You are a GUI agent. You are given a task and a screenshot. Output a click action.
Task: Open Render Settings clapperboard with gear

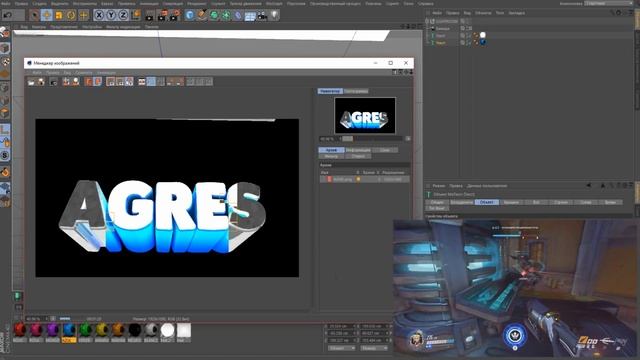pyautogui.click(x=175, y=16)
